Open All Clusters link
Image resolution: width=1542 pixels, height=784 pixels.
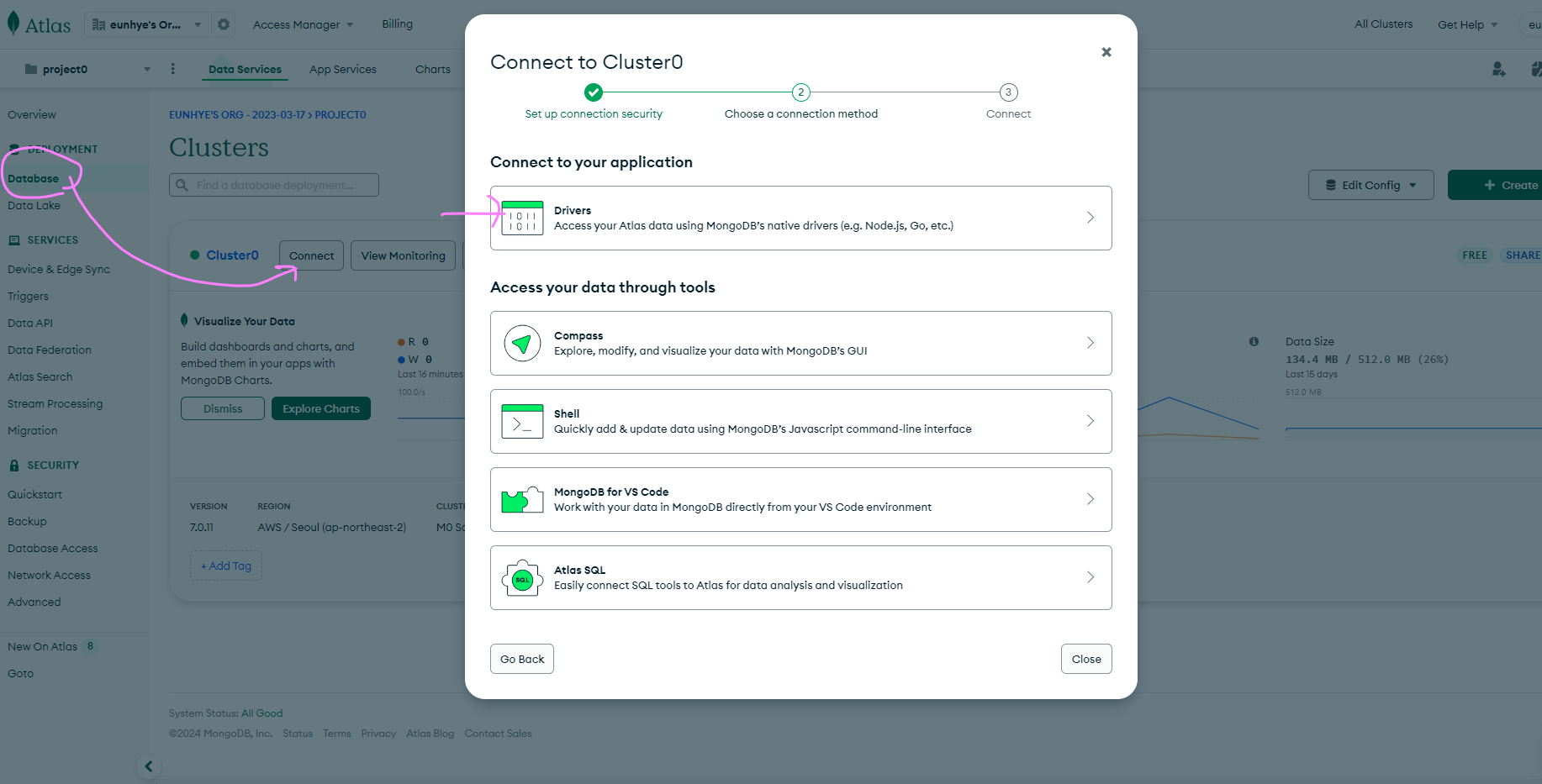(1383, 24)
